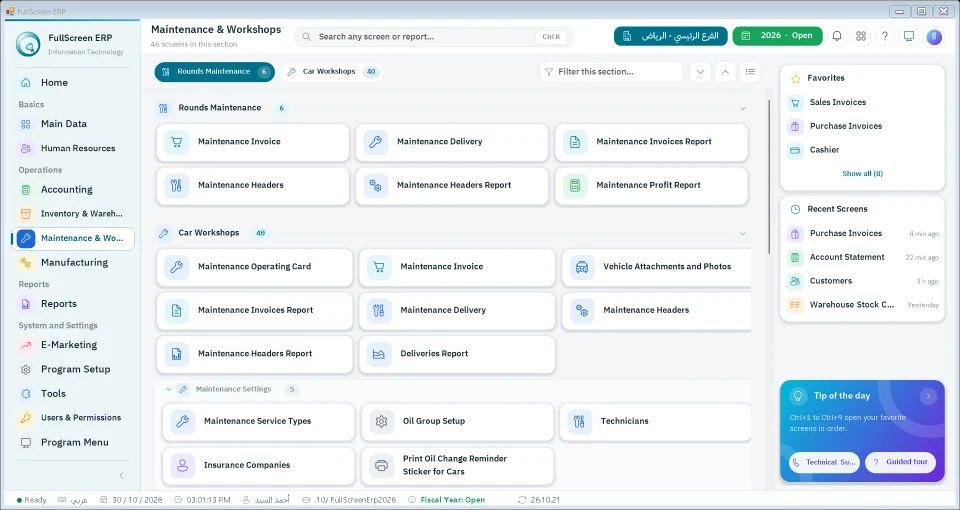
Task: Open Customers from Recent Screens
Action: [862, 281]
